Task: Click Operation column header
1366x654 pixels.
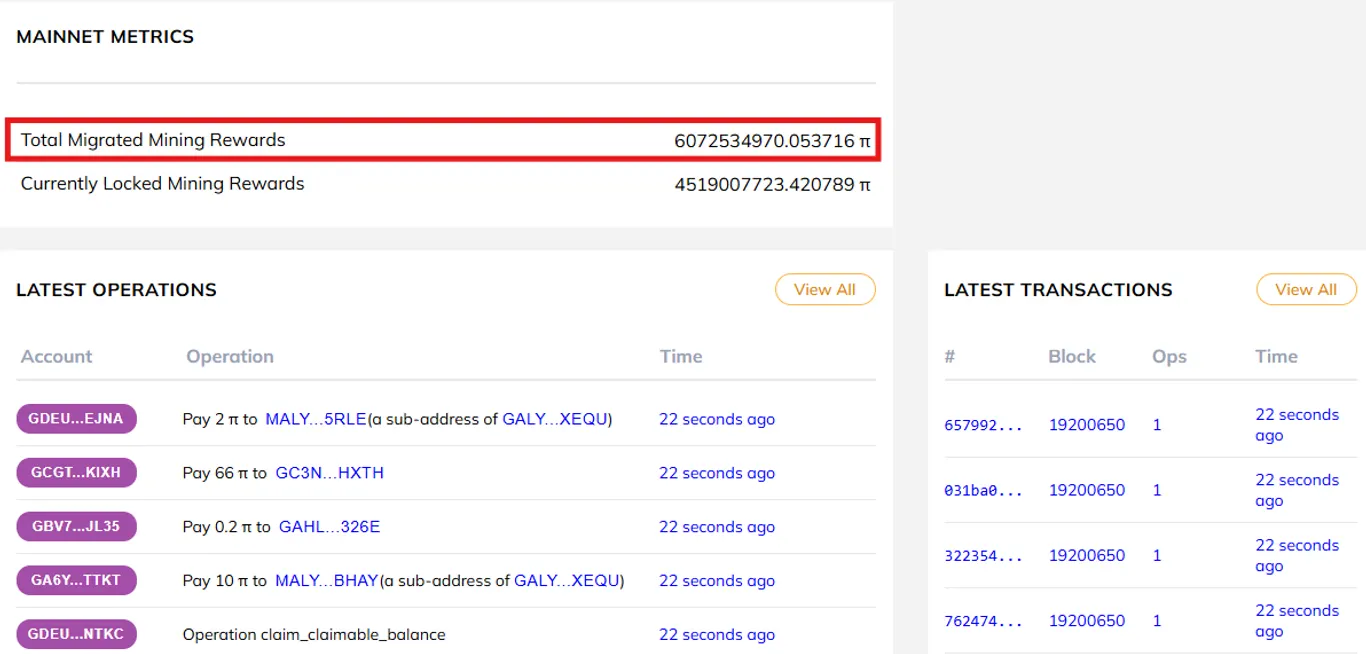Action: tap(230, 356)
